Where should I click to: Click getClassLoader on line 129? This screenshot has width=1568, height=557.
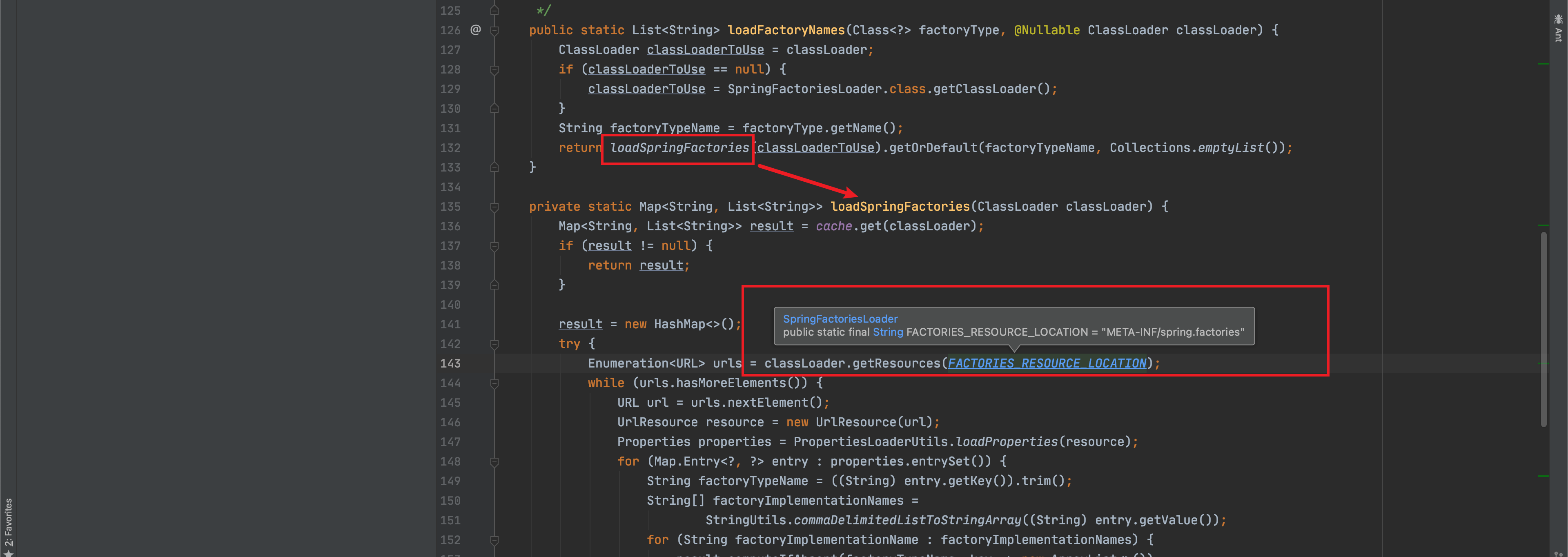984,89
